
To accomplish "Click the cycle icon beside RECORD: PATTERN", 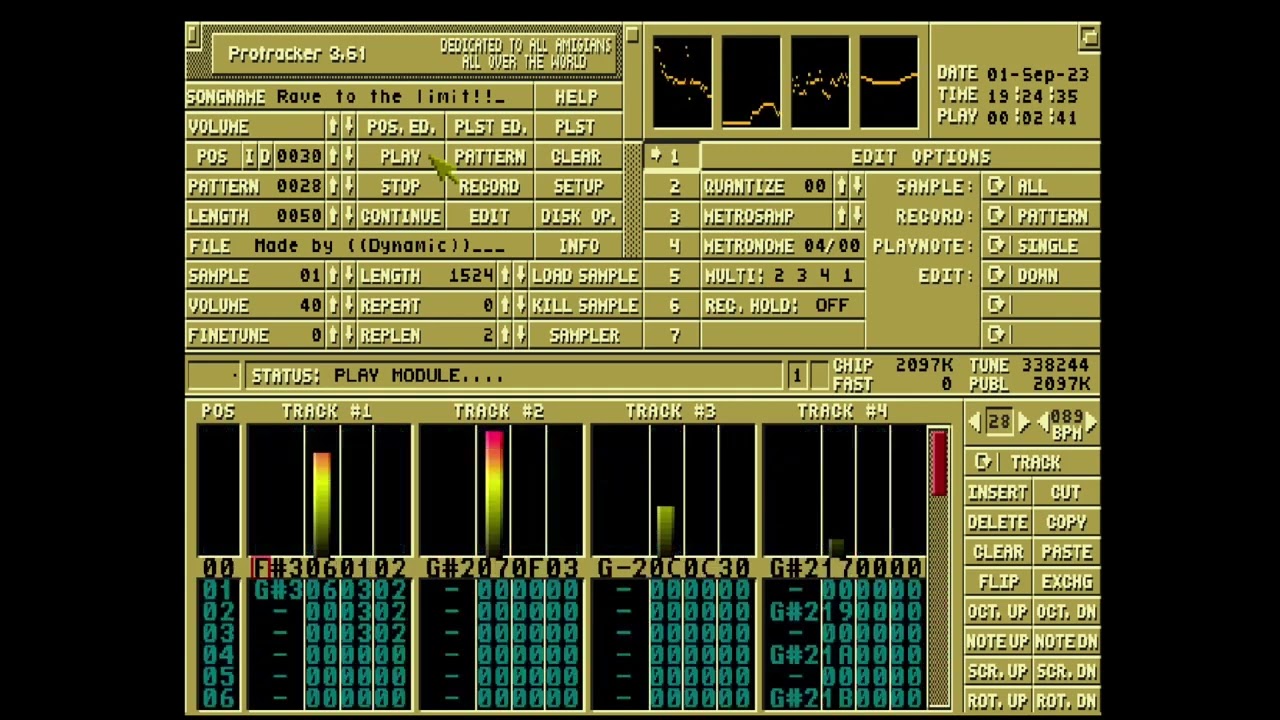I will pos(996,216).
